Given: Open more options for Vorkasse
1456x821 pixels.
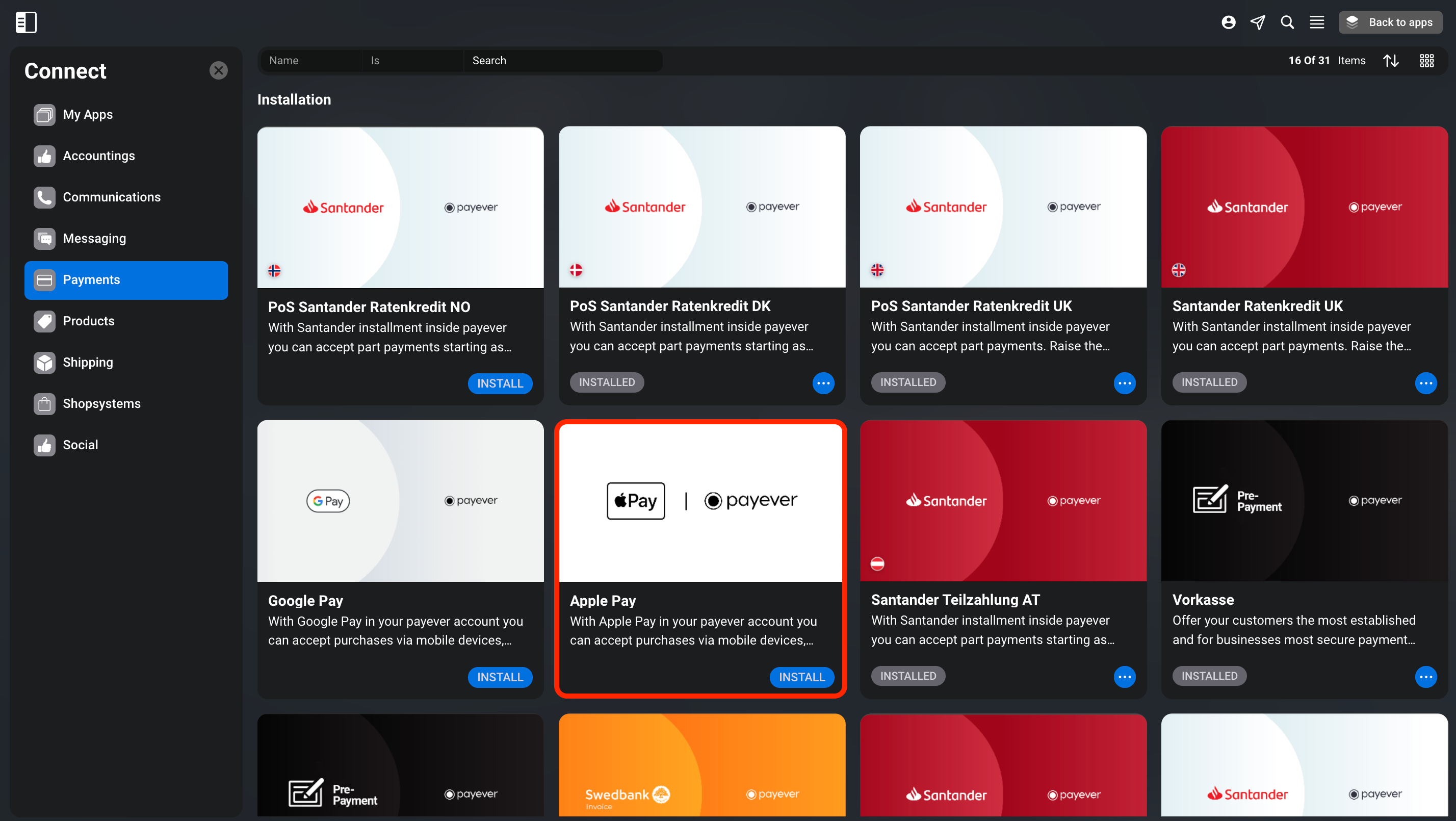Looking at the screenshot, I should point(1425,676).
